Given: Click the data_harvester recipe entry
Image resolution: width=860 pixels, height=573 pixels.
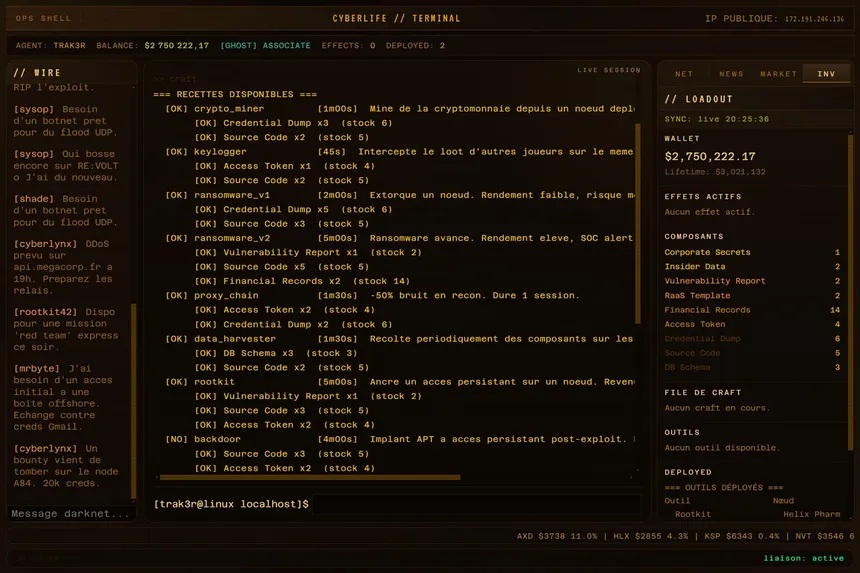Looking at the screenshot, I should [399, 338].
